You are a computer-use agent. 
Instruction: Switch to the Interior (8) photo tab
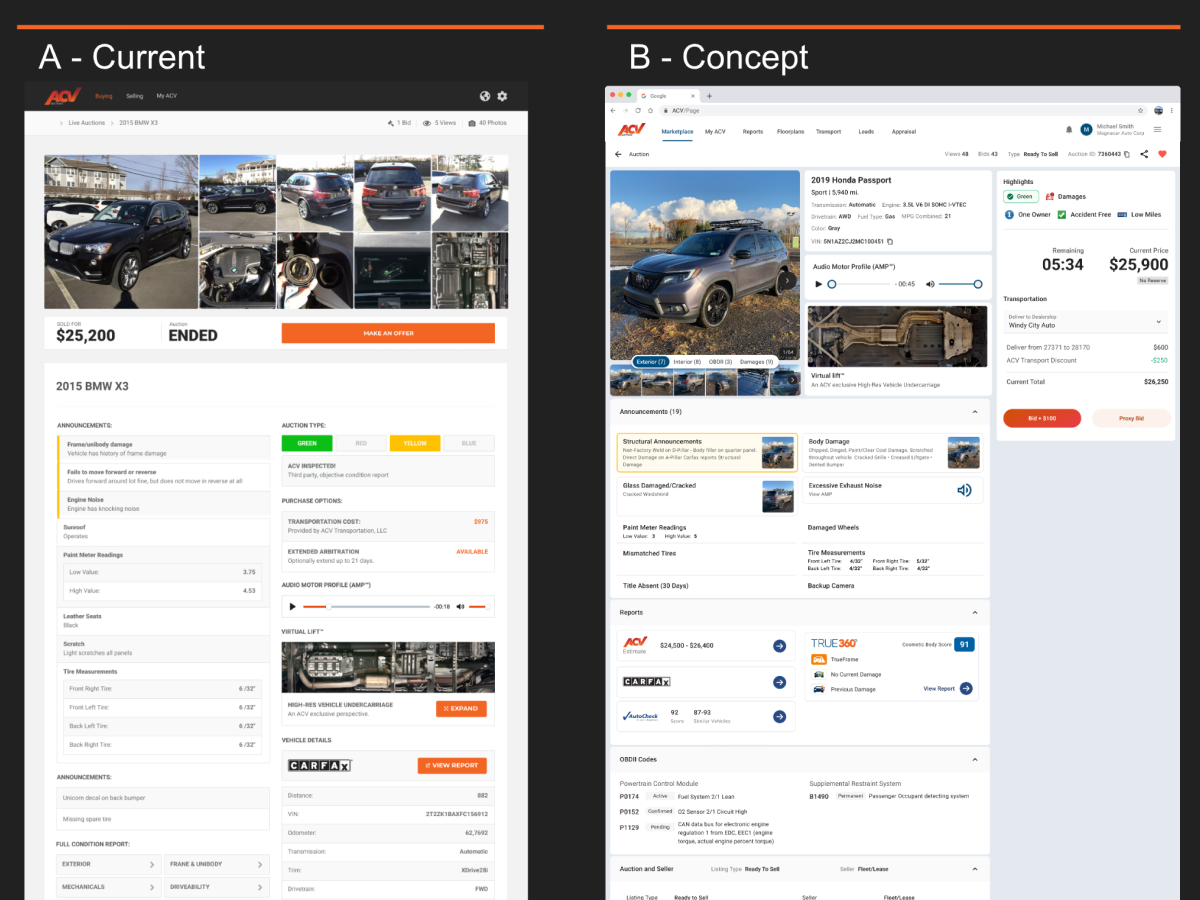pyautogui.click(x=687, y=361)
